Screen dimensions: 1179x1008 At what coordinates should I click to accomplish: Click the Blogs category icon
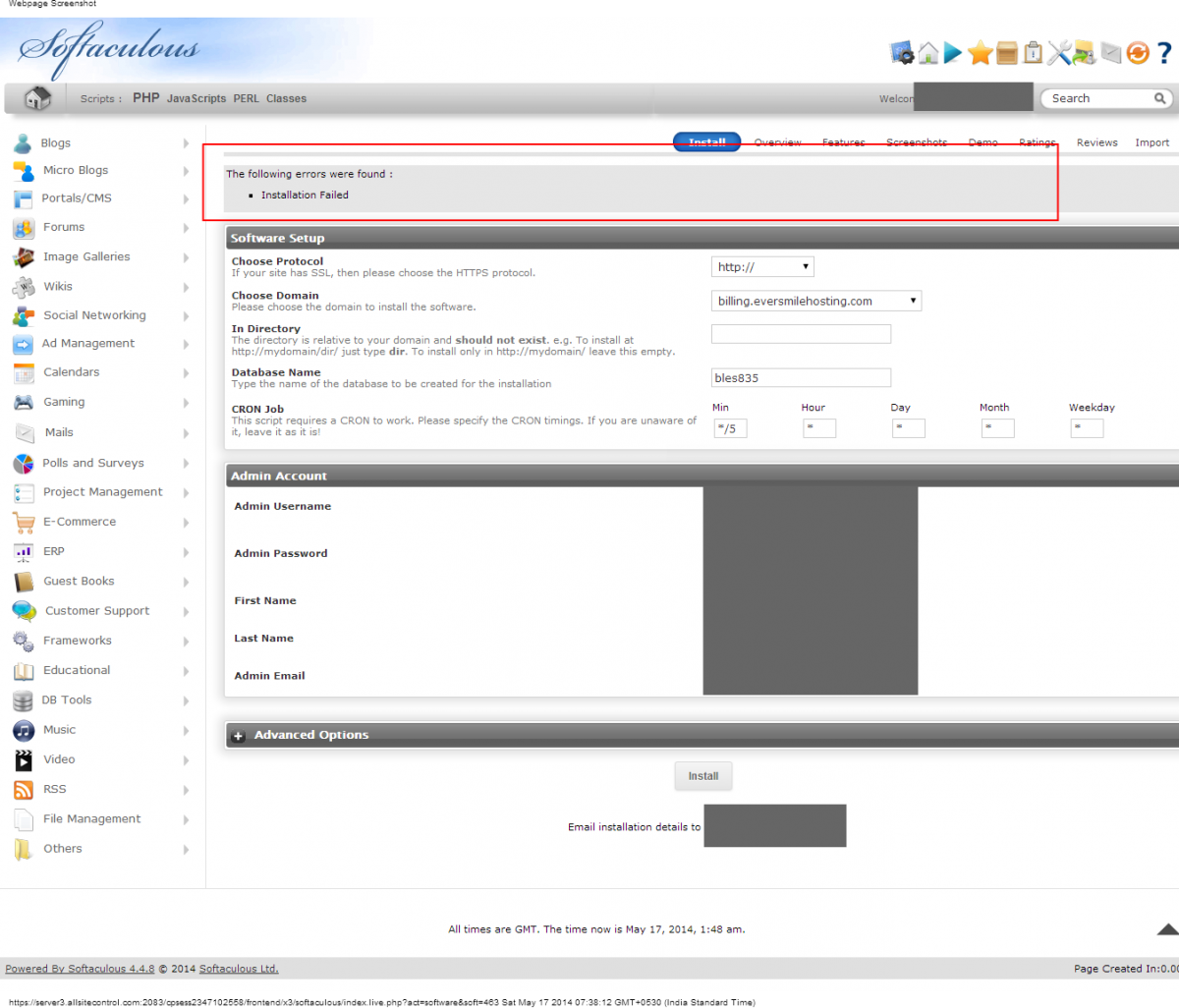point(23,143)
